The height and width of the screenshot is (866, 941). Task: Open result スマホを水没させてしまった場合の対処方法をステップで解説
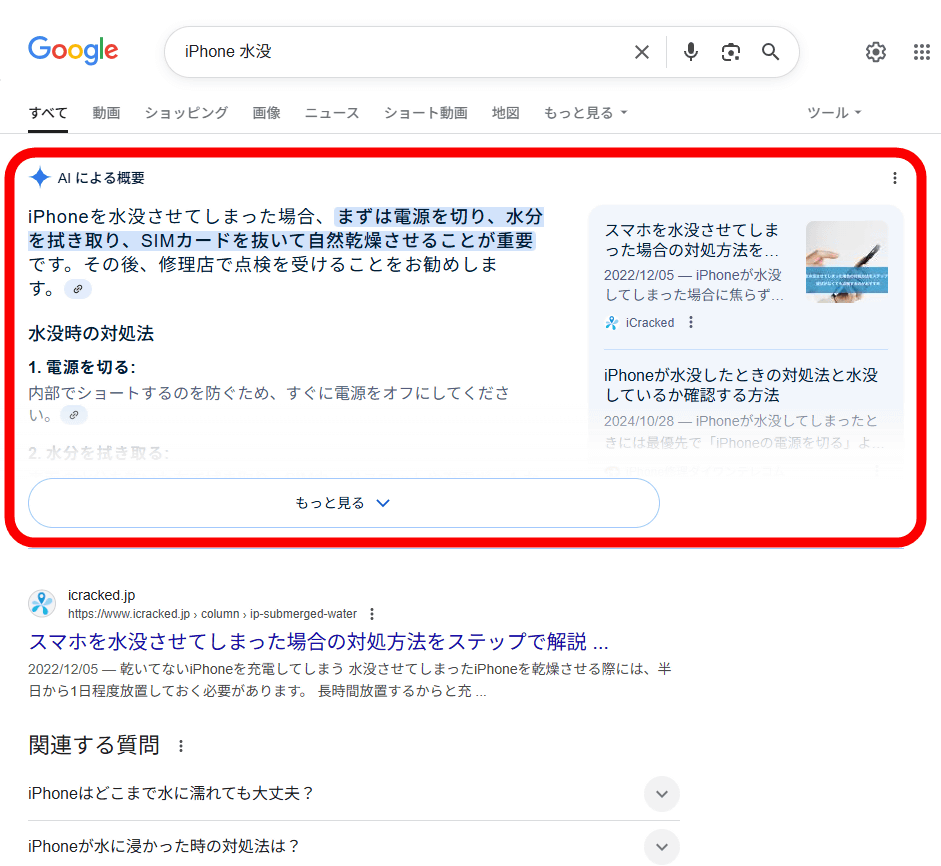point(318,642)
